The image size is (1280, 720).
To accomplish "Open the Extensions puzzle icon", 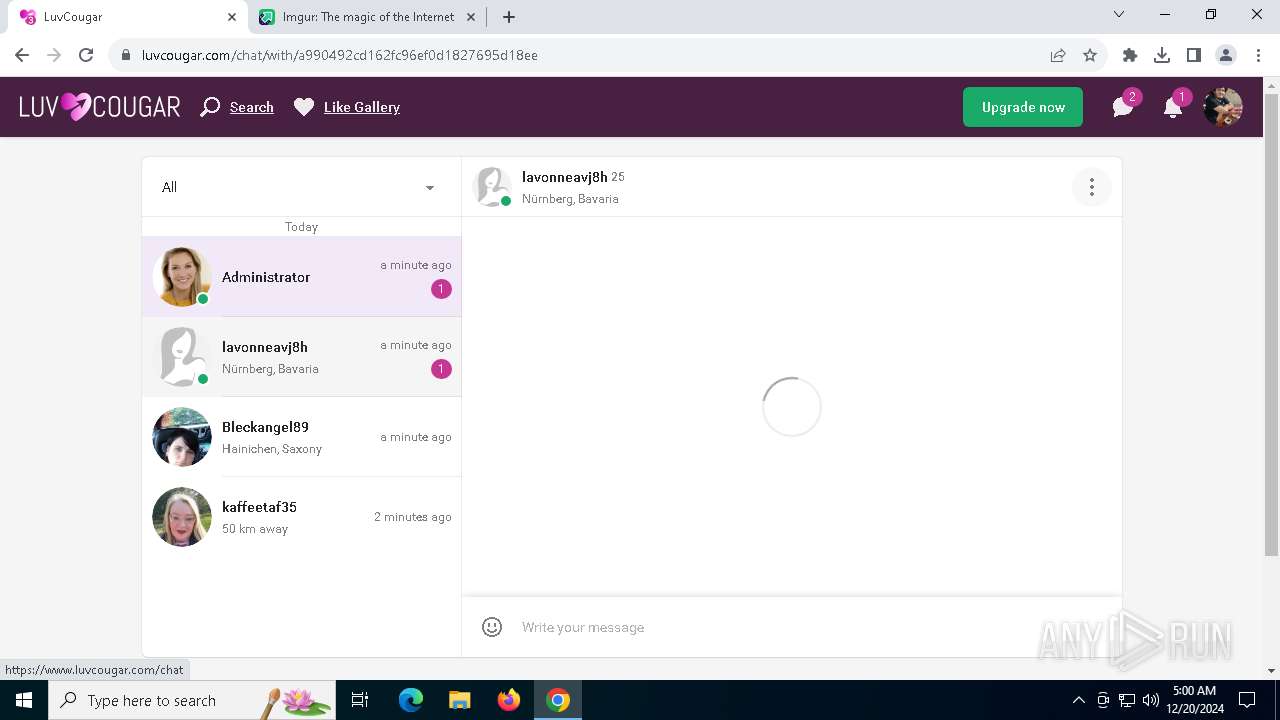I will pos(1130,55).
